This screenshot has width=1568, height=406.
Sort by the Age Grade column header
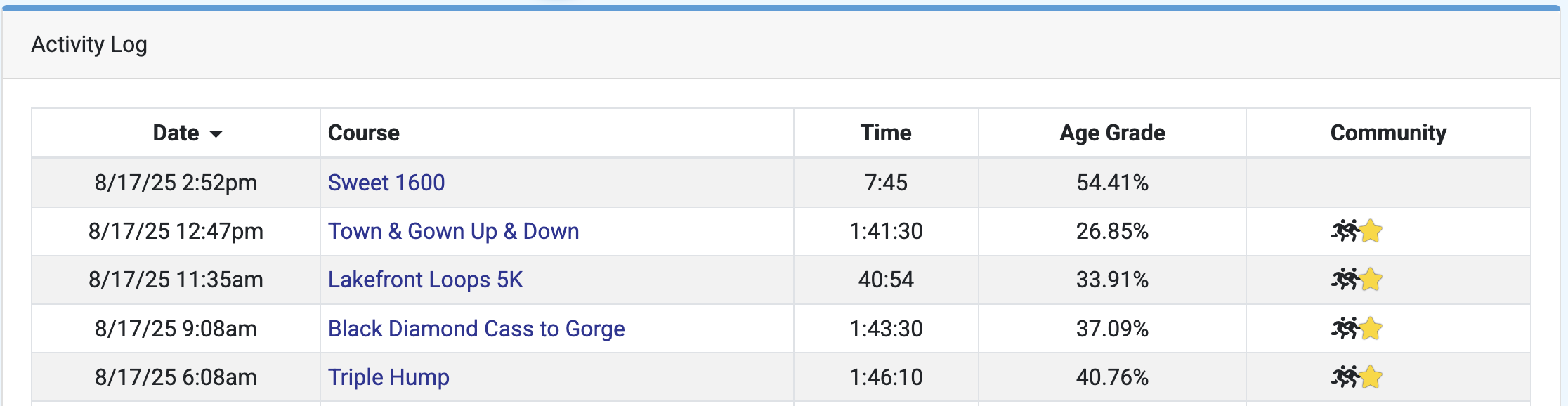1112,133
